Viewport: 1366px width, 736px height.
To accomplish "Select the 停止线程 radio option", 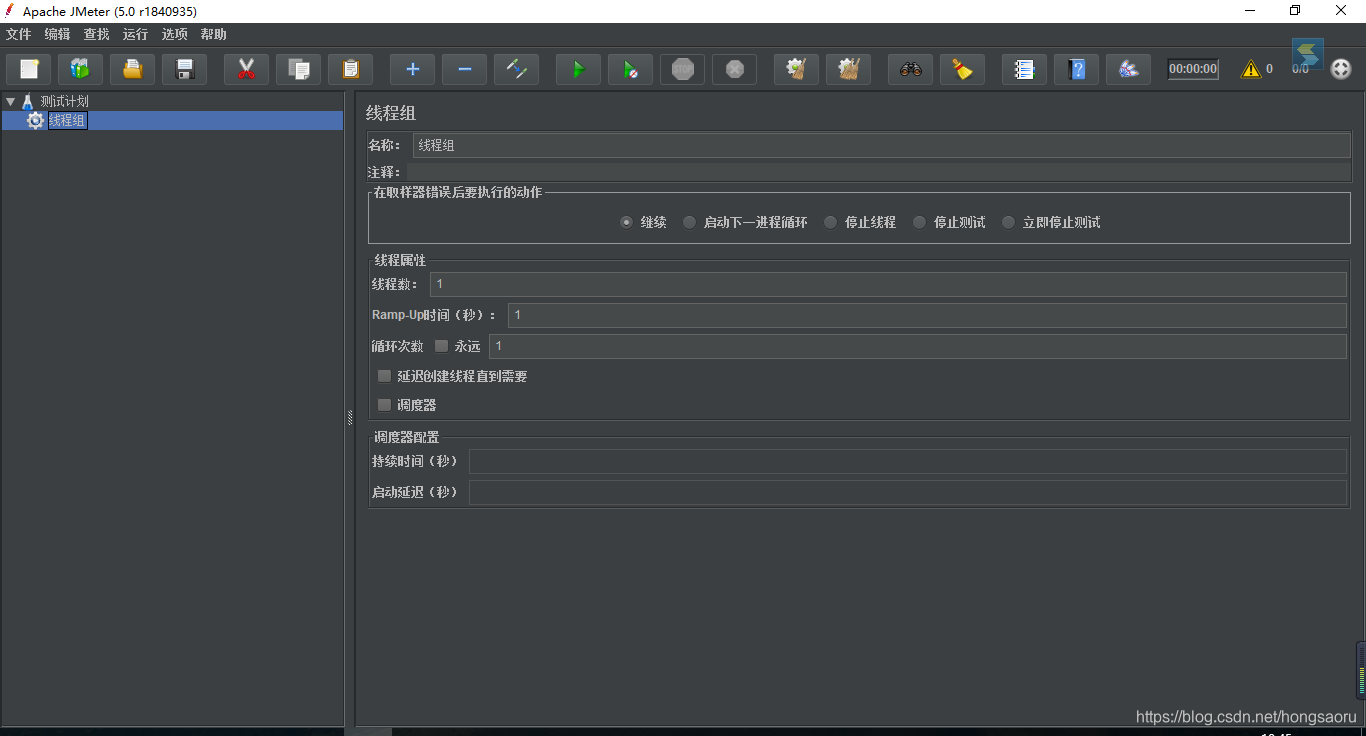I will (x=860, y=222).
